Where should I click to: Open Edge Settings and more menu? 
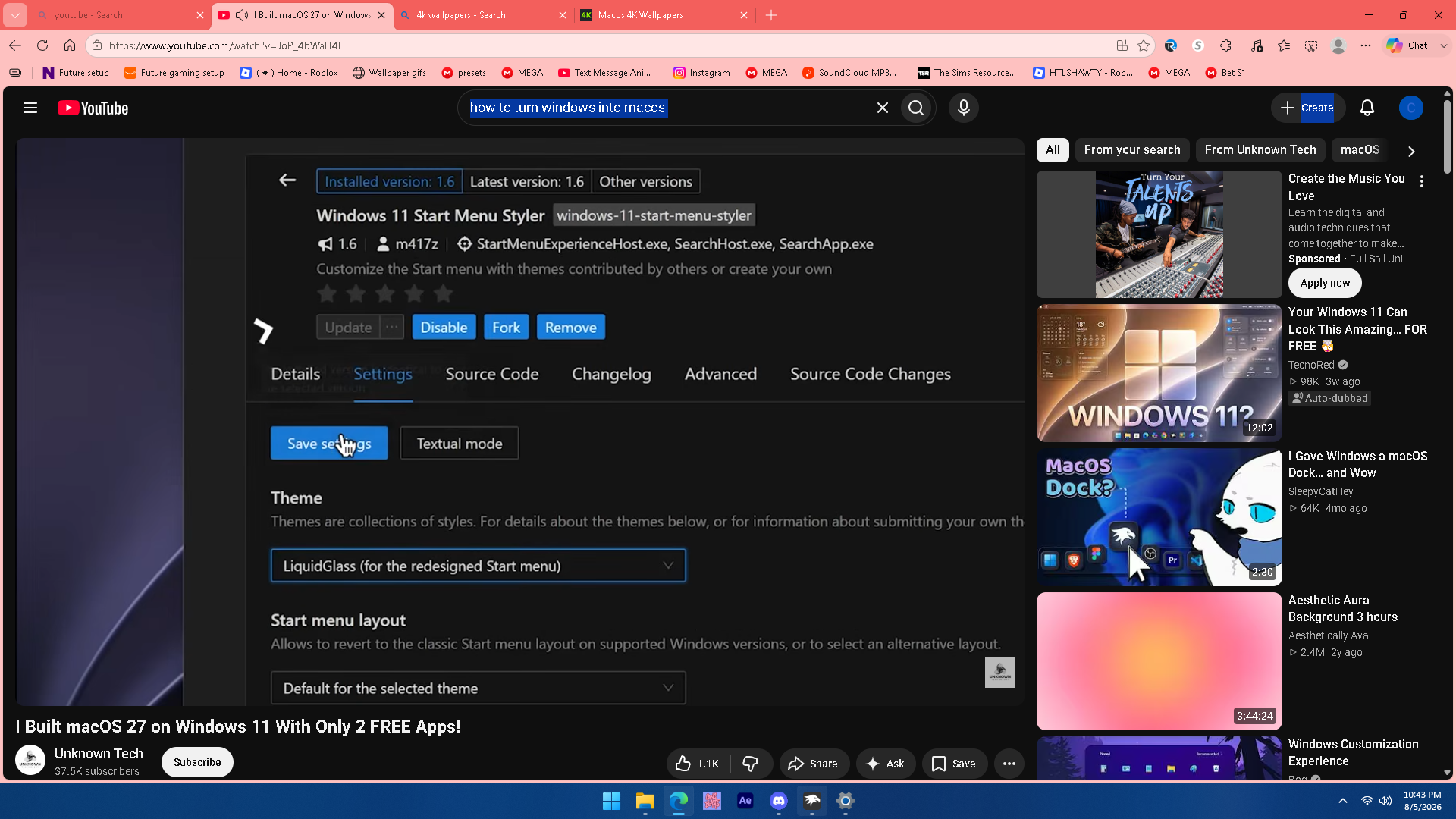pyautogui.click(x=1366, y=45)
